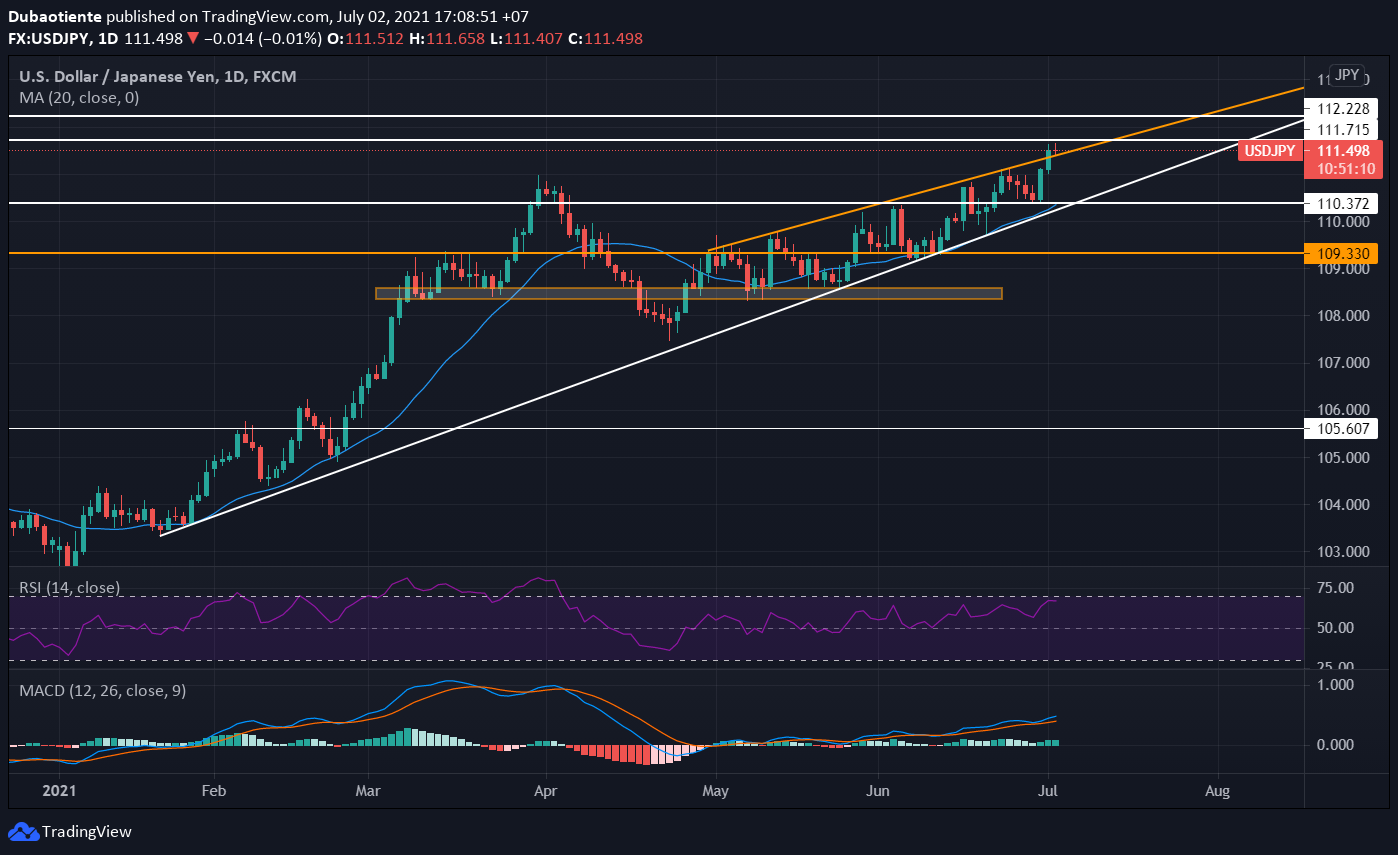Screen dimensions: 1398x855
Task: Select the 112.228 horizontal line price label
Action: point(1343,108)
